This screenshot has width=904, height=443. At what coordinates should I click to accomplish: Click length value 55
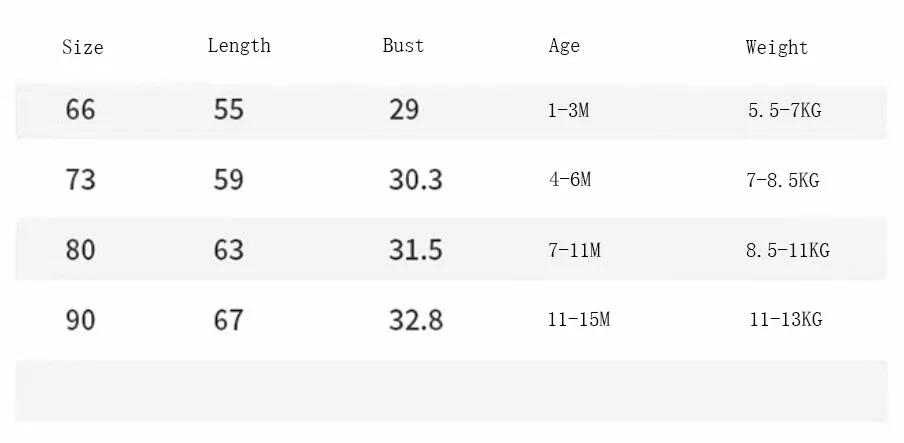coord(228,109)
